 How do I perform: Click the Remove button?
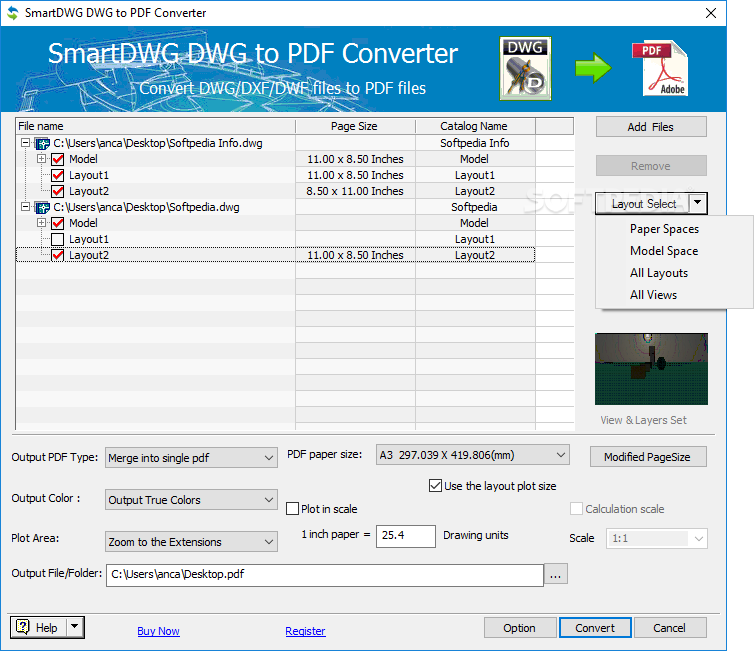tap(651, 166)
